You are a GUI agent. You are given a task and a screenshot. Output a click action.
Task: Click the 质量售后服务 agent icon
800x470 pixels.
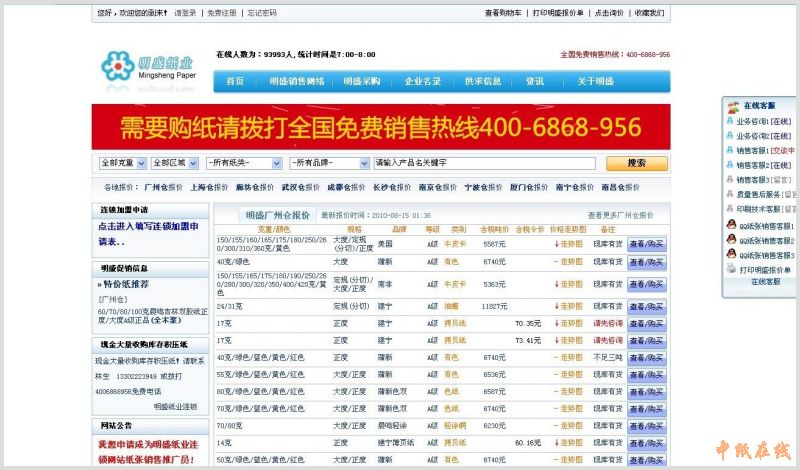pos(731,195)
